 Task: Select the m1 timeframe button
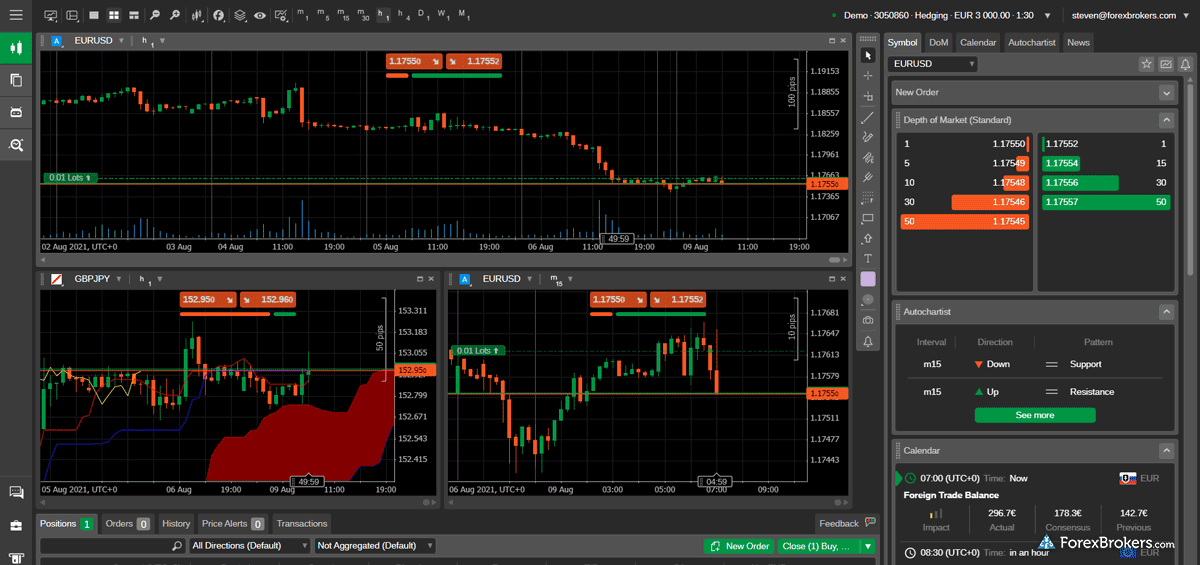pos(303,16)
